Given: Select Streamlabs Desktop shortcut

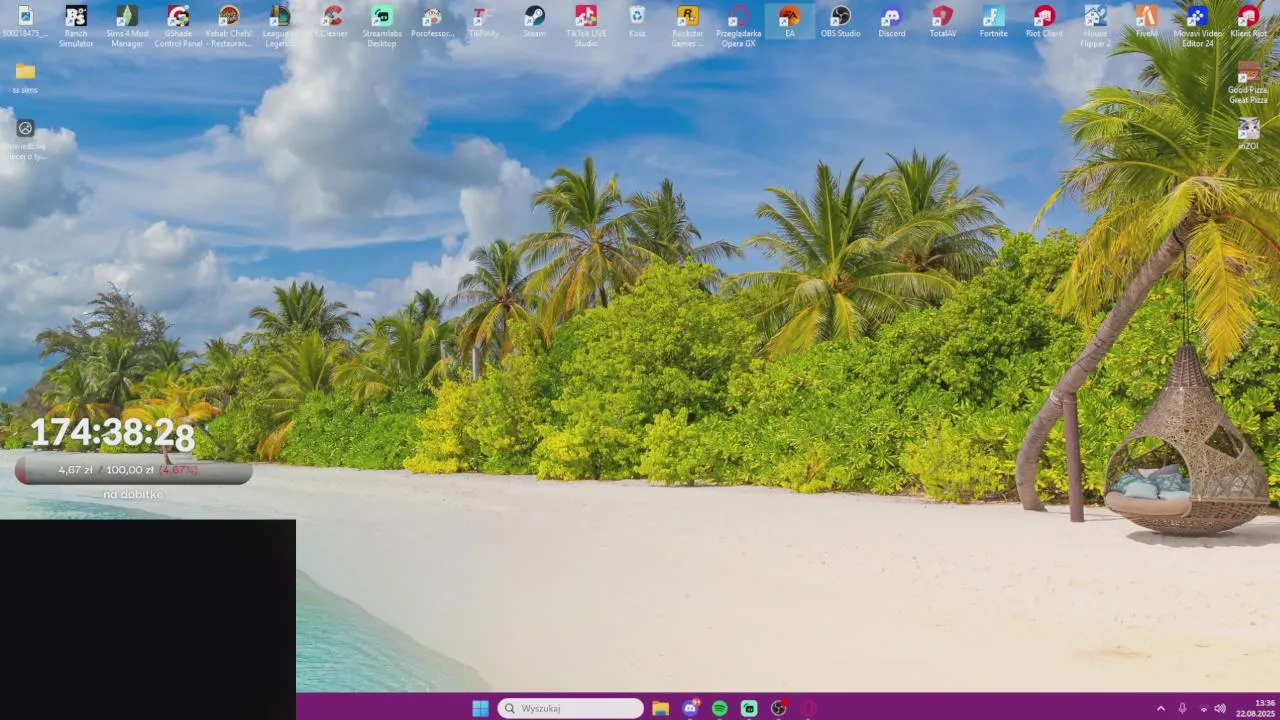Looking at the screenshot, I should (382, 26).
